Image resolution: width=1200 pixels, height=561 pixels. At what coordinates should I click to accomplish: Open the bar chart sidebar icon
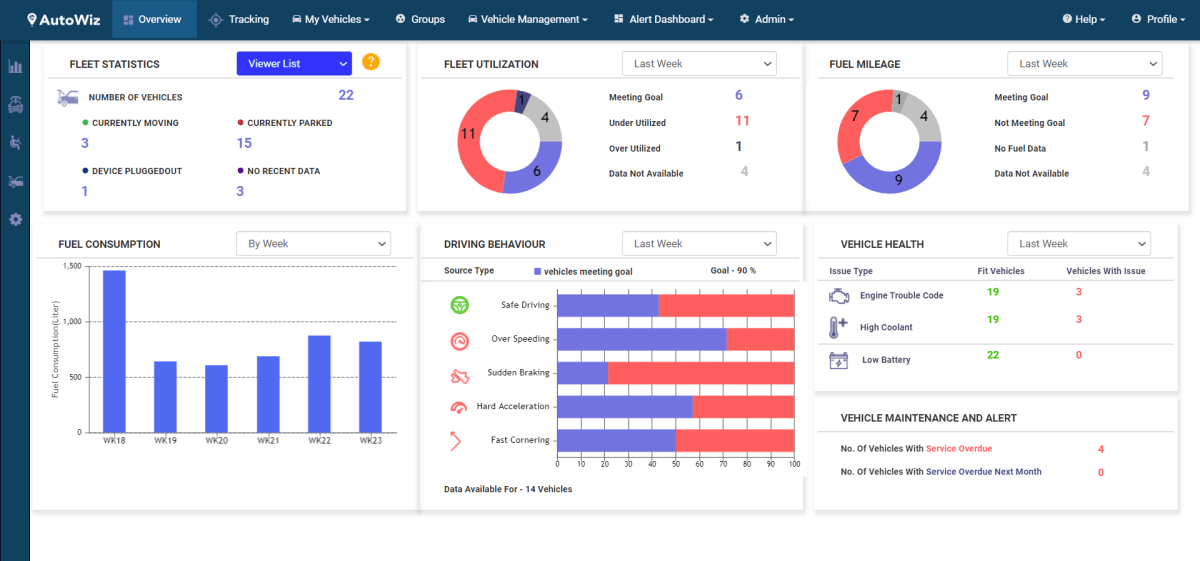15,67
